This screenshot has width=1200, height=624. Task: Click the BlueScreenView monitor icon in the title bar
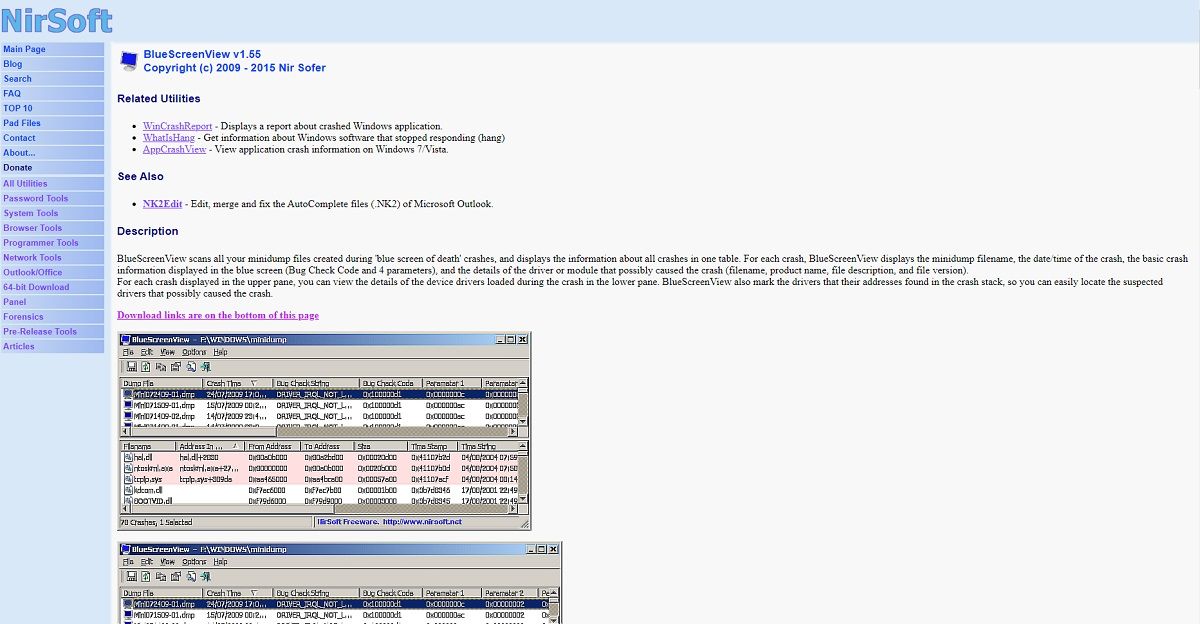[128, 341]
